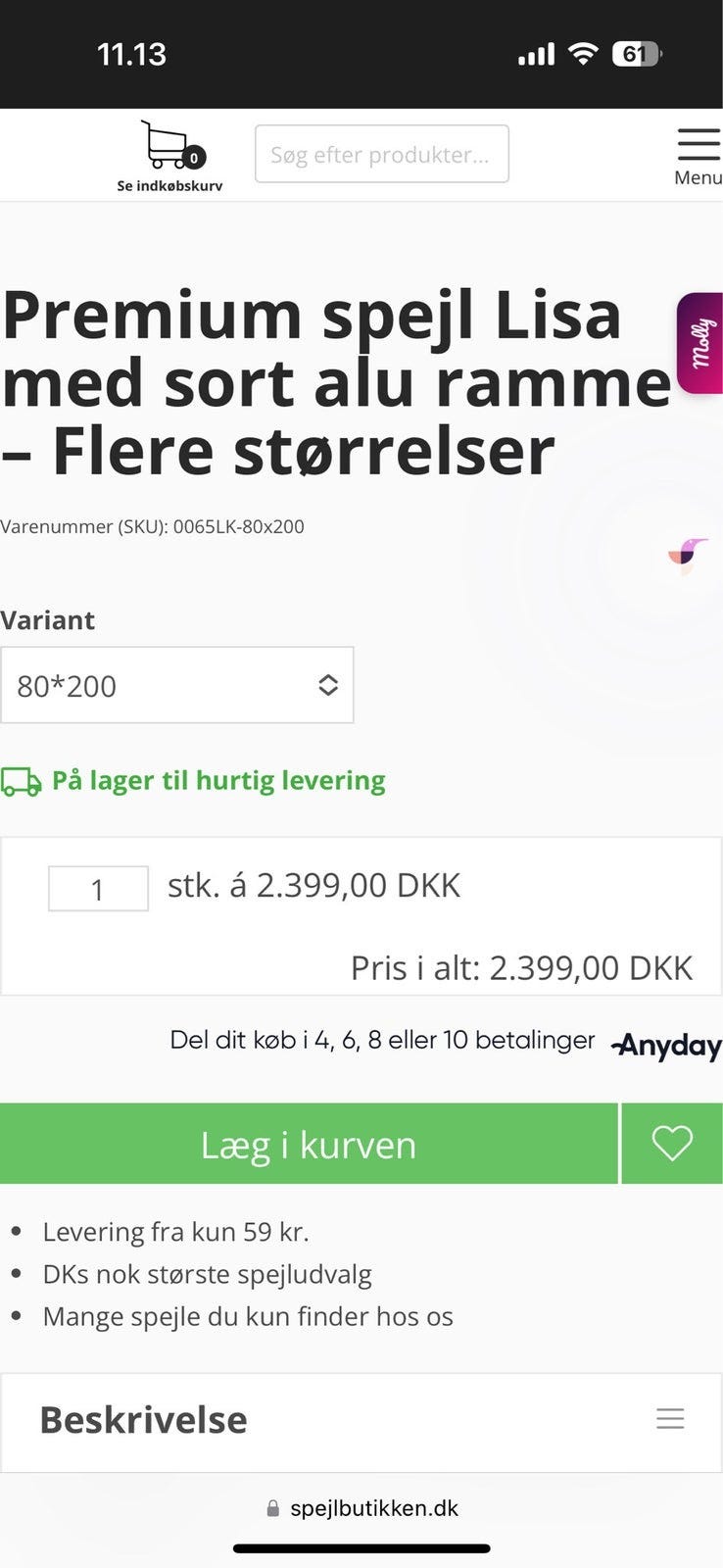Tap the Anyday installment payment text

(x=382, y=1040)
